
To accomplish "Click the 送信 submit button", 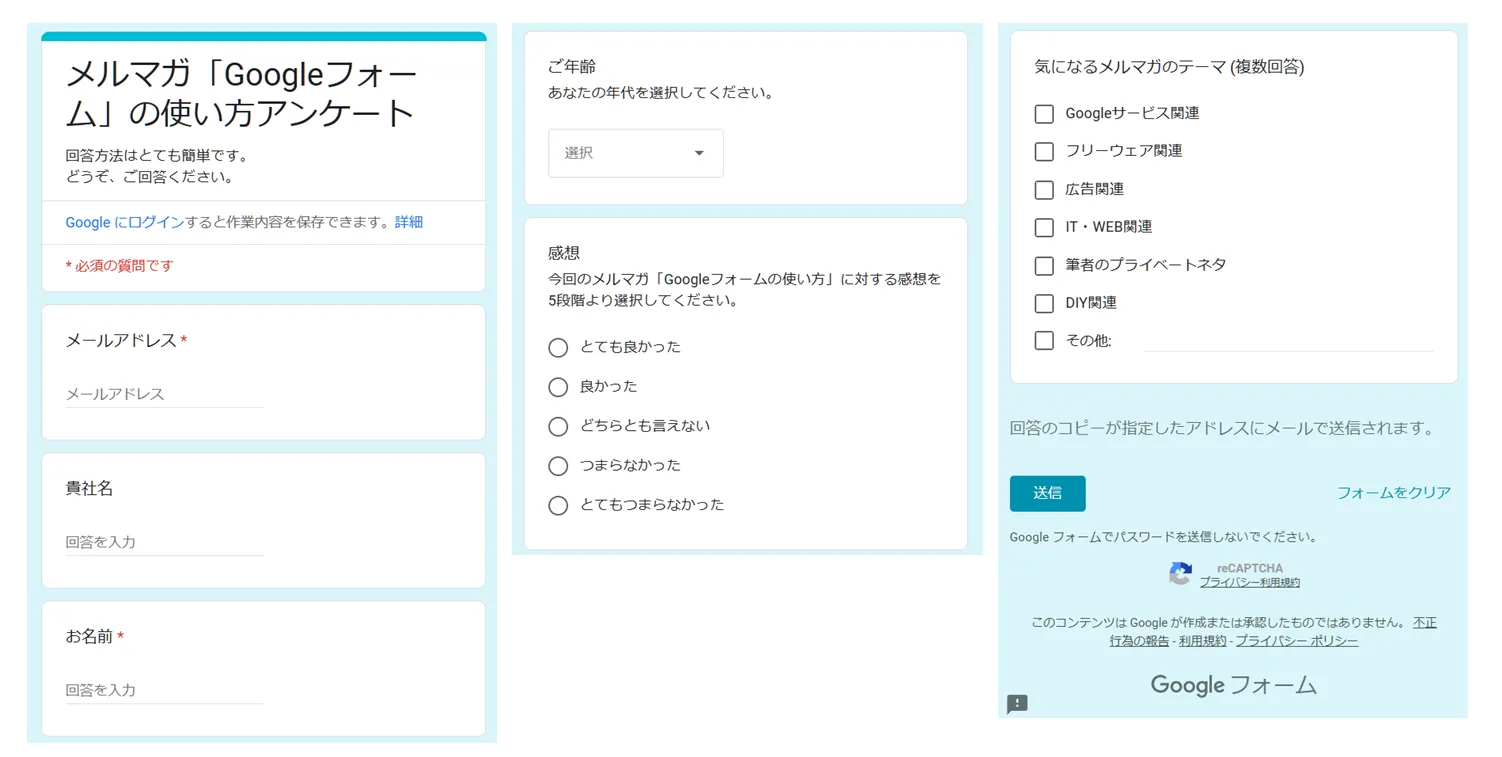I will 1047,493.
